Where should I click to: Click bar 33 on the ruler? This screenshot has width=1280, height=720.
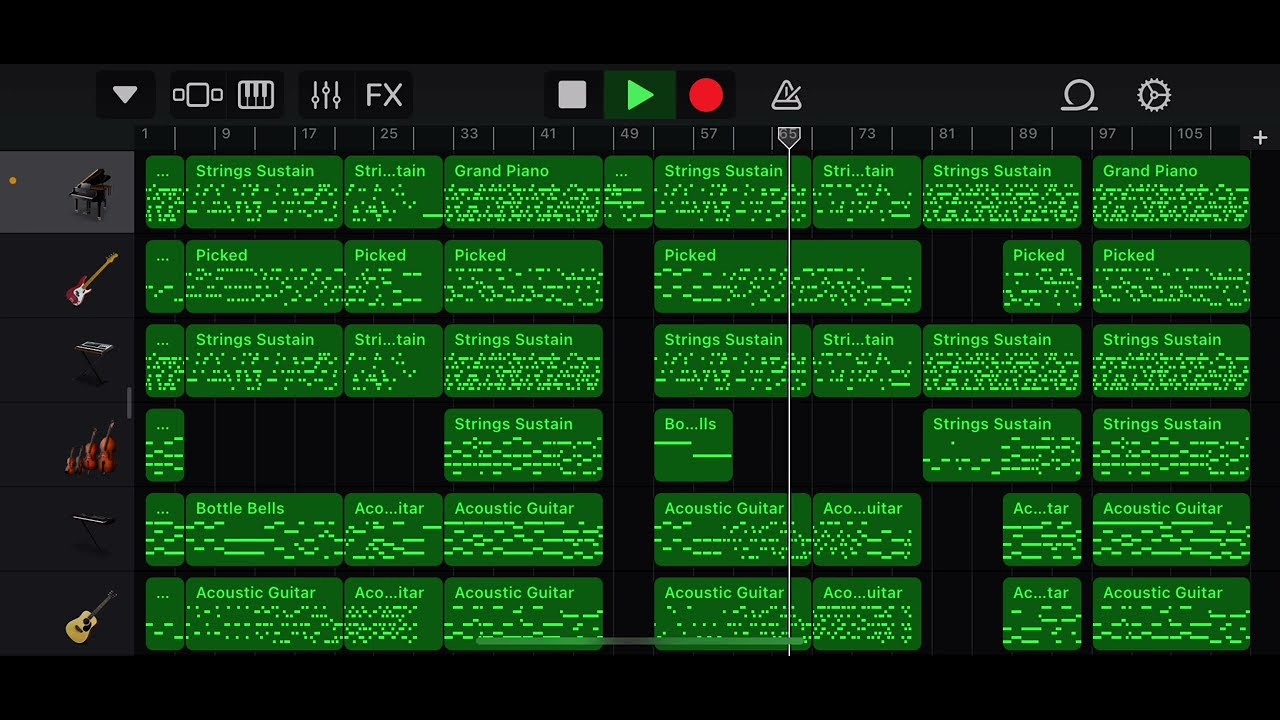469,134
